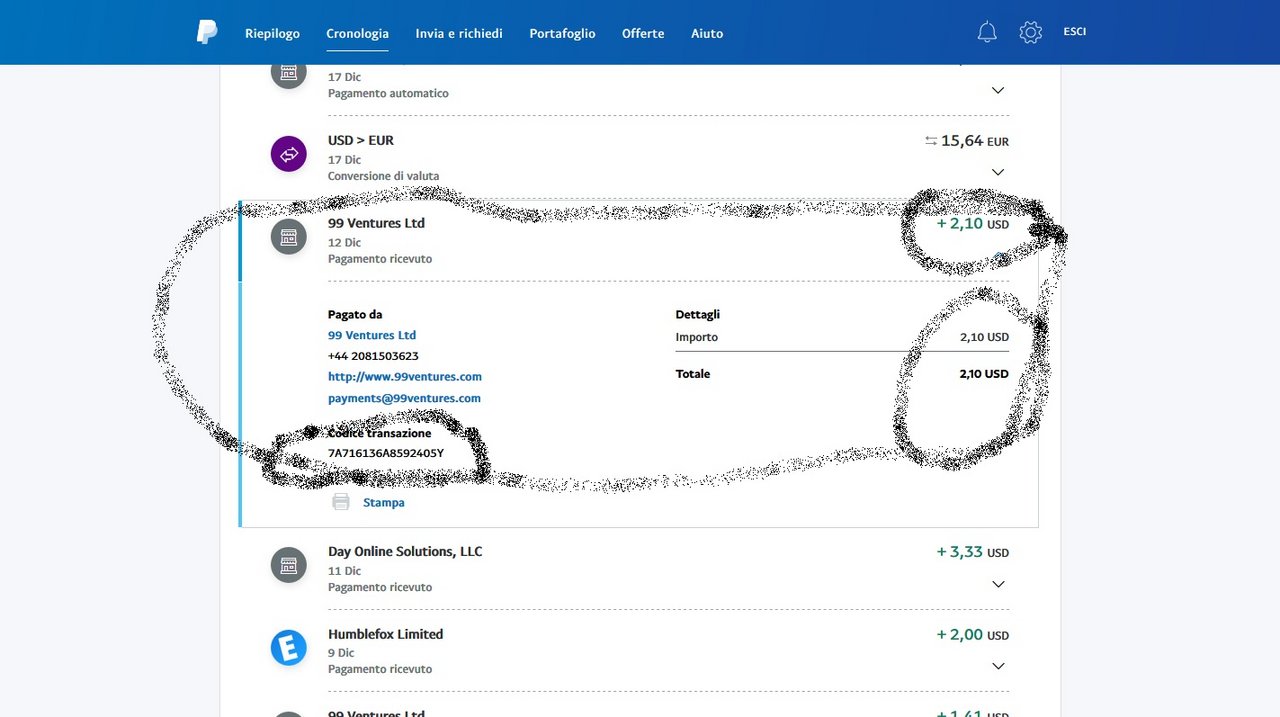Open the settings gear

(x=1031, y=32)
